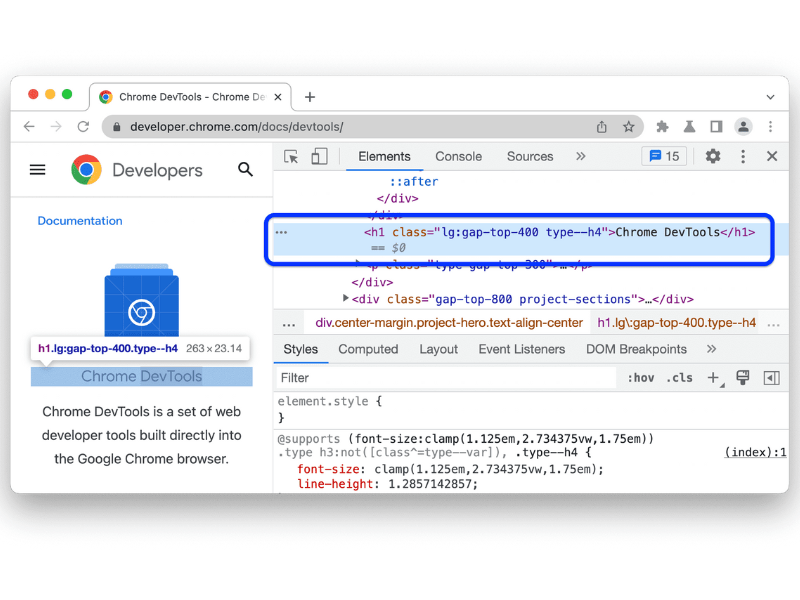800x600 pixels.
Task: Select the Chrome DevTools browser tab
Action: [x=190, y=97]
